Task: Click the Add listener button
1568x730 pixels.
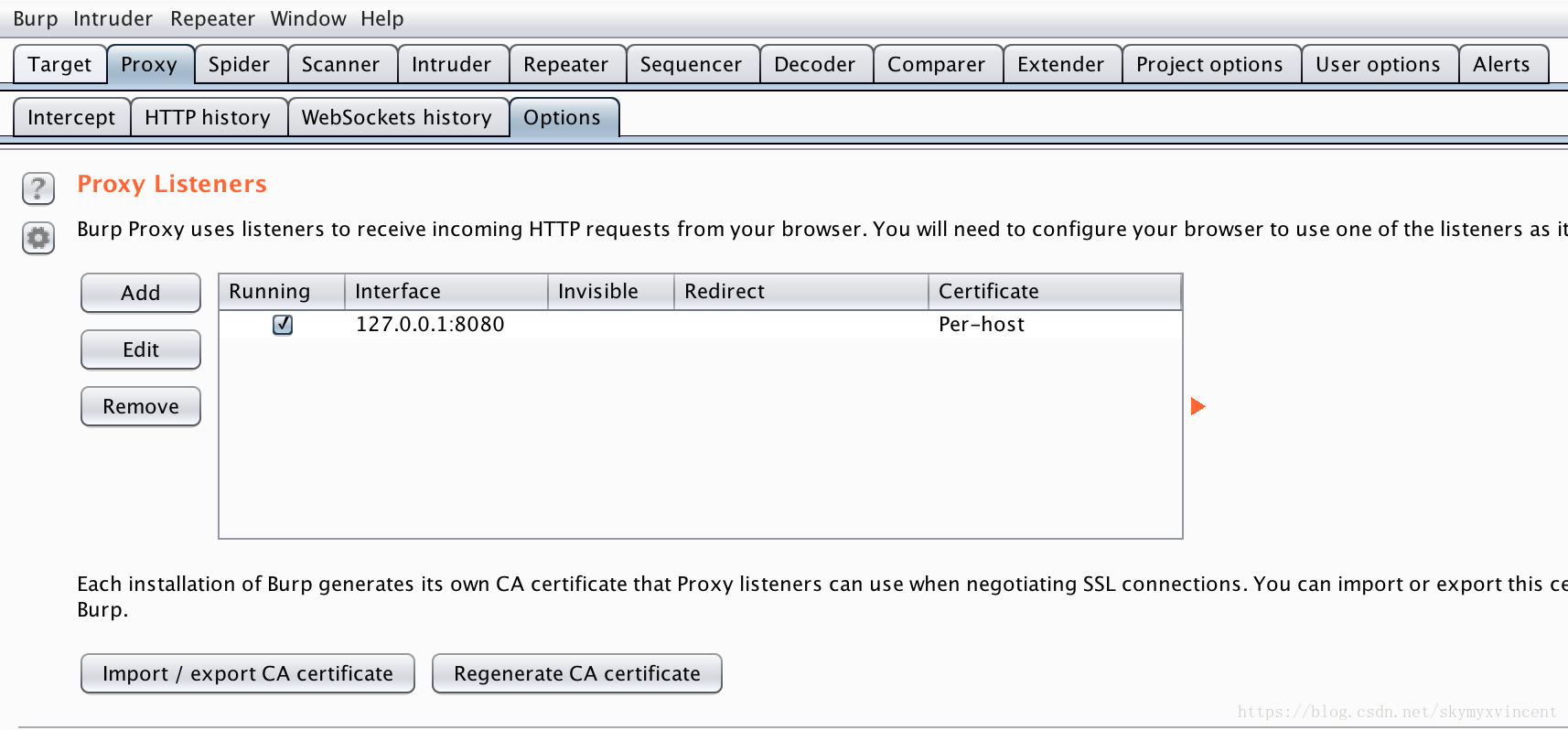Action: click(x=141, y=293)
